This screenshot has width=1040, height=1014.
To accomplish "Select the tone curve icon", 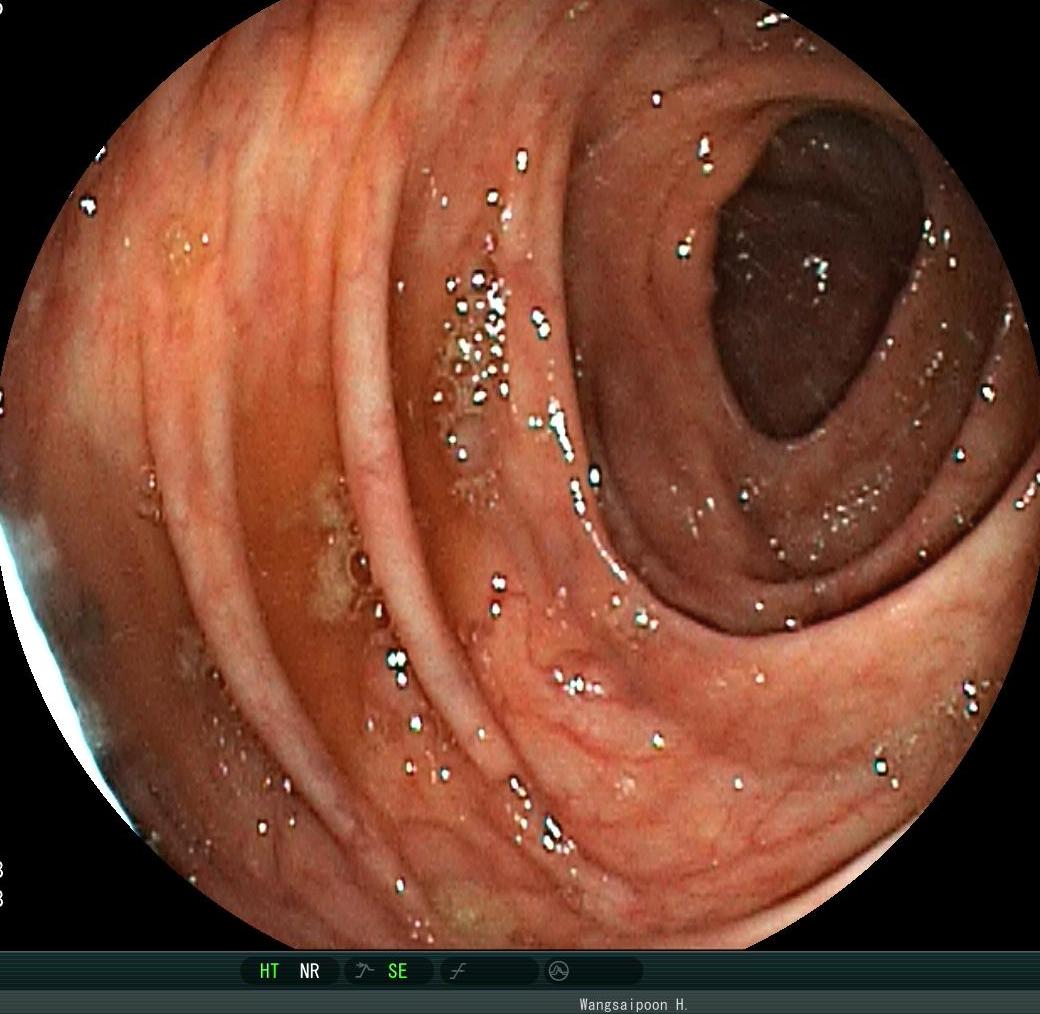I will [458, 972].
